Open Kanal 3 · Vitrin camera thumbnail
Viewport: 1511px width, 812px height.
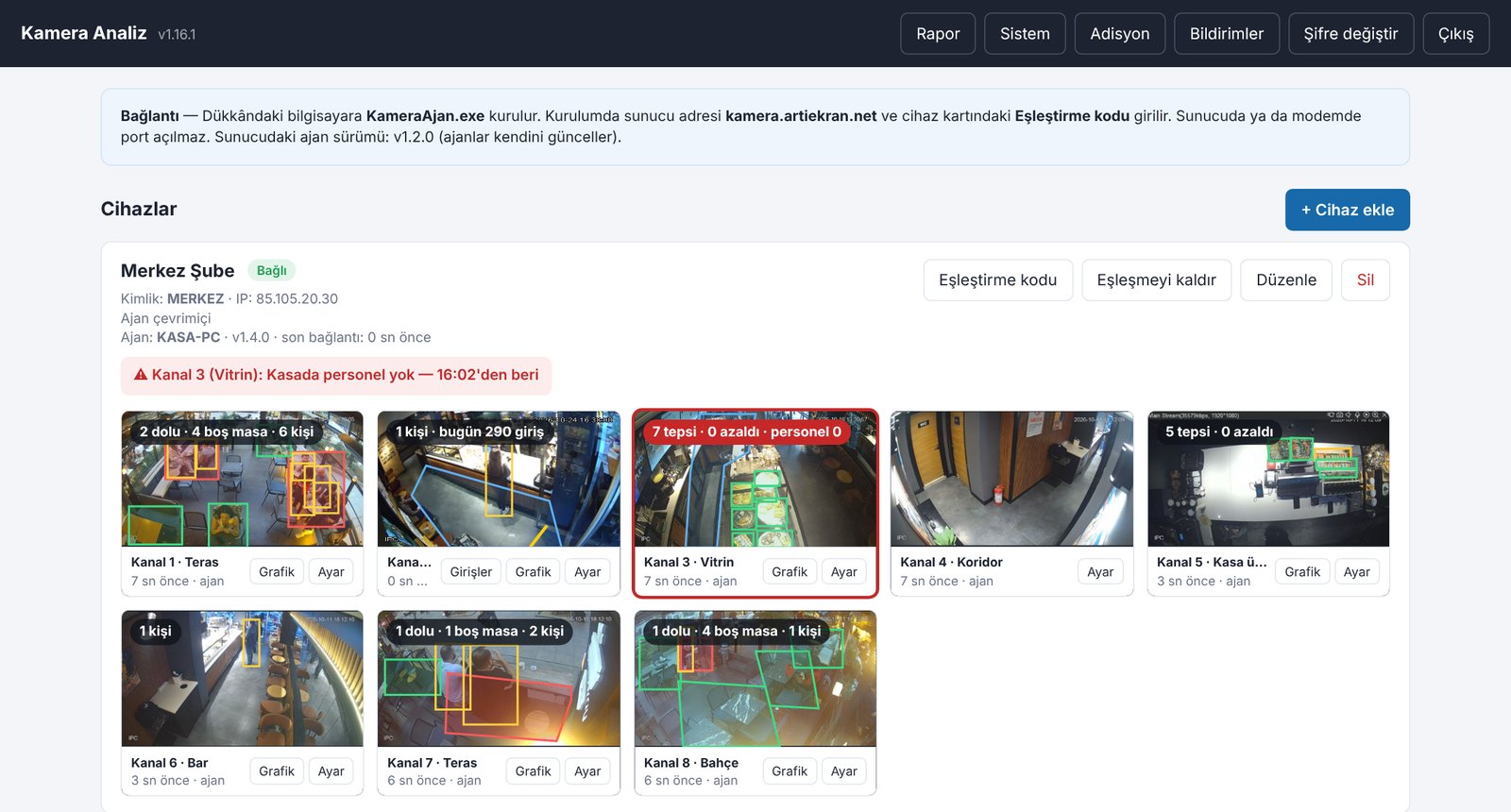(755, 479)
